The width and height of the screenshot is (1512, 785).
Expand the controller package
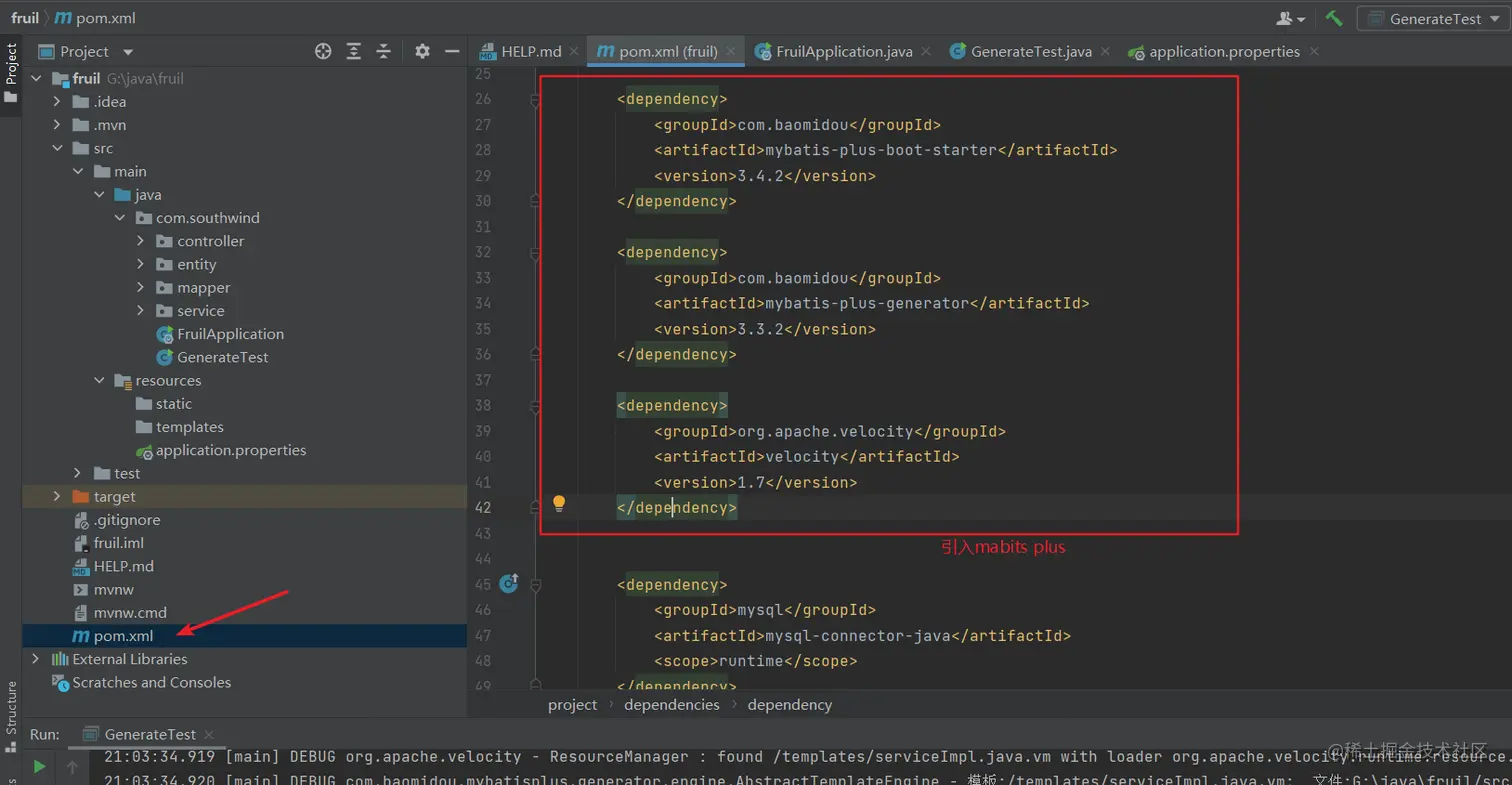141,241
